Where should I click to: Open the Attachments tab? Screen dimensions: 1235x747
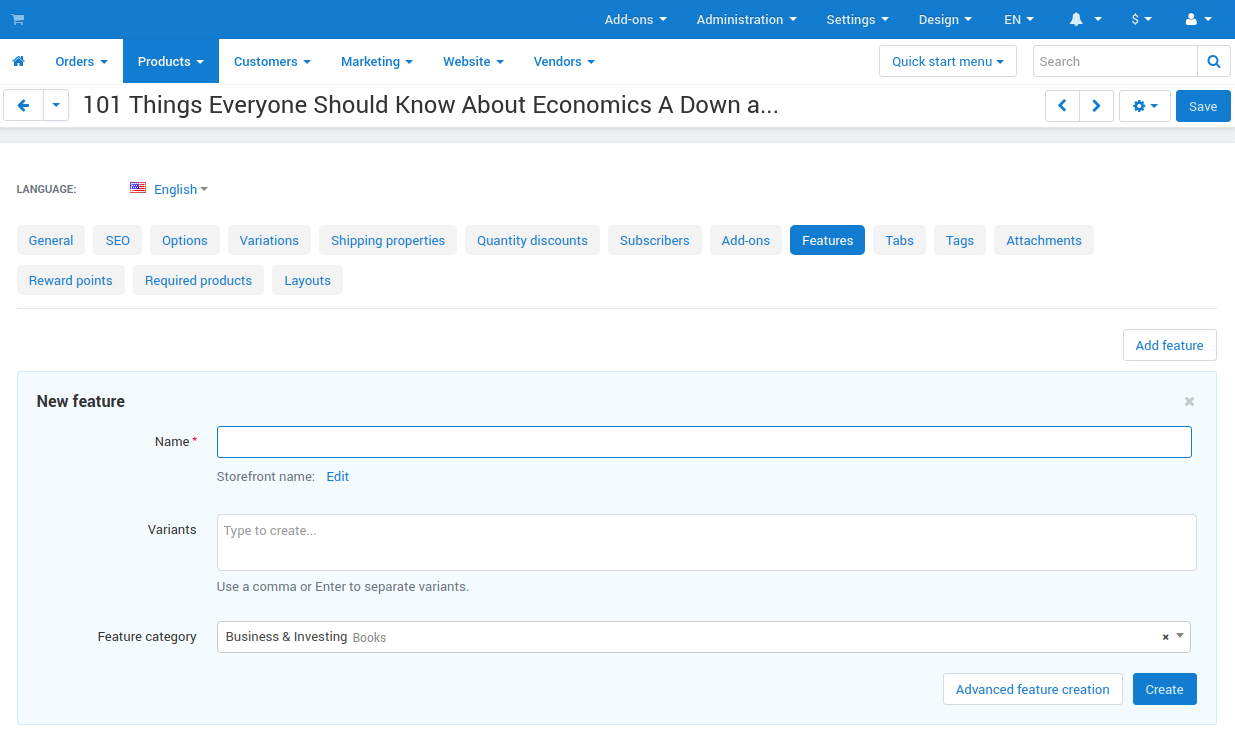tap(1044, 240)
